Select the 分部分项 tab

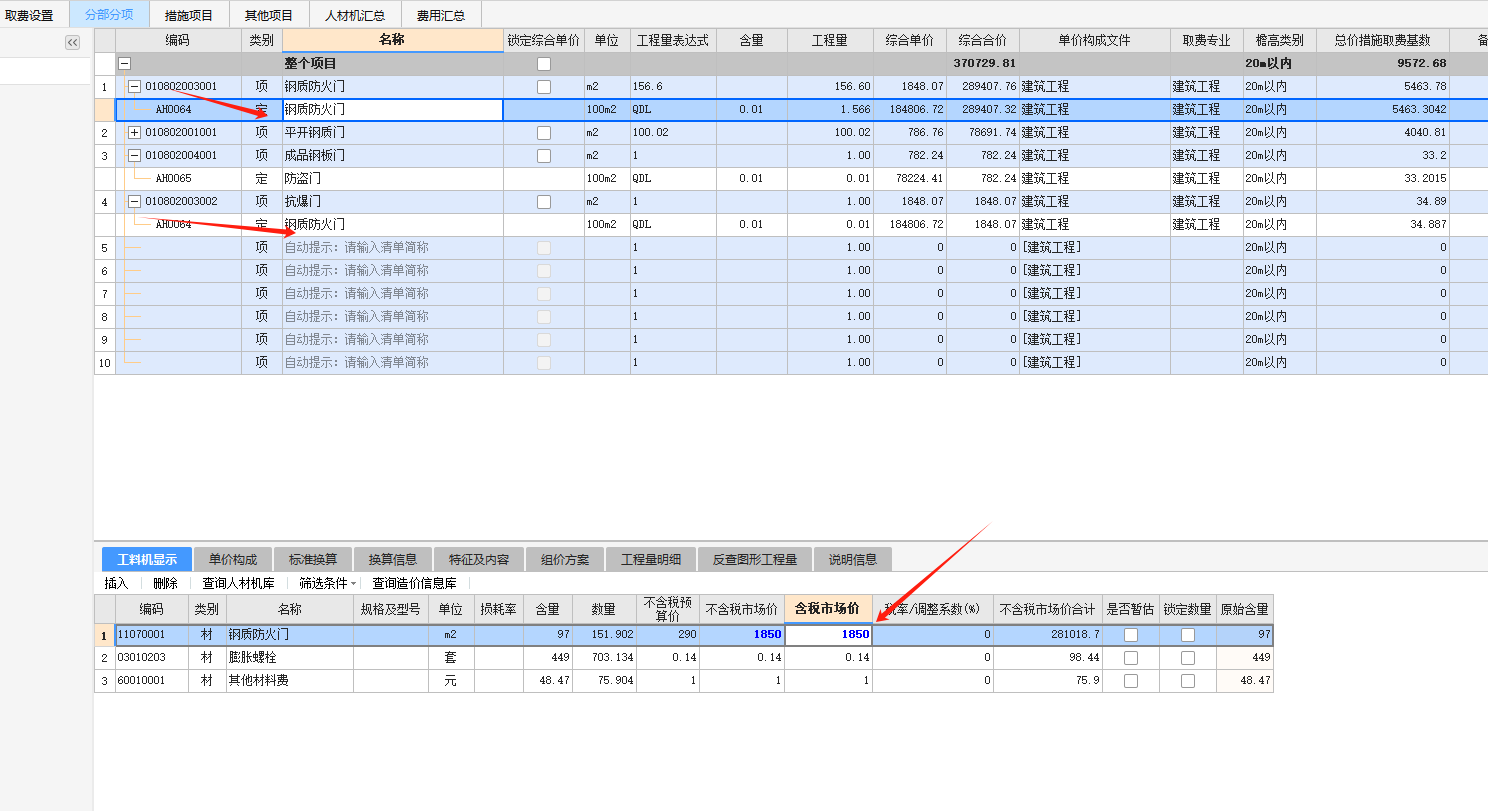tap(109, 15)
